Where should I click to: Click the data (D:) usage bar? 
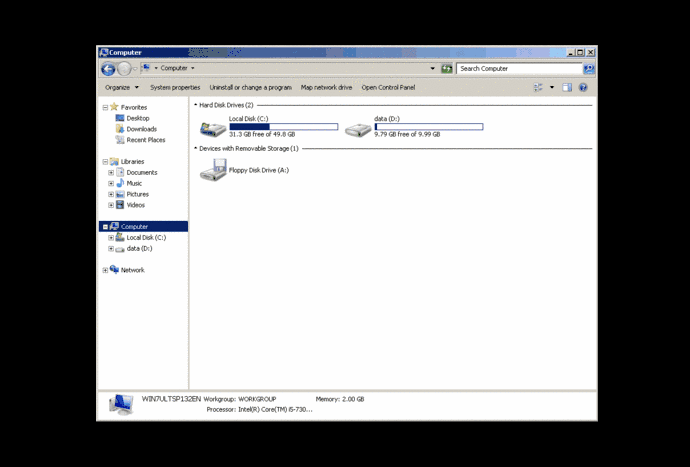(429, 127)
